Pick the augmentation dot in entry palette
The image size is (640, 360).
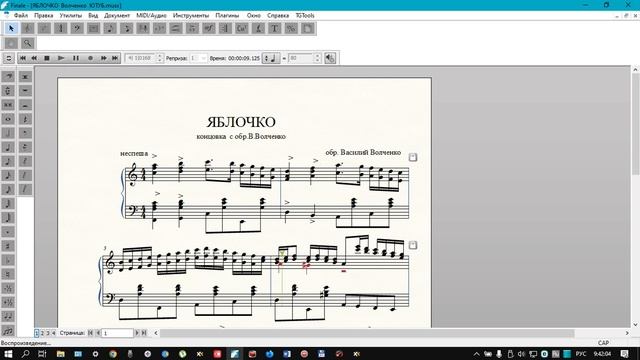click(8, 232)
